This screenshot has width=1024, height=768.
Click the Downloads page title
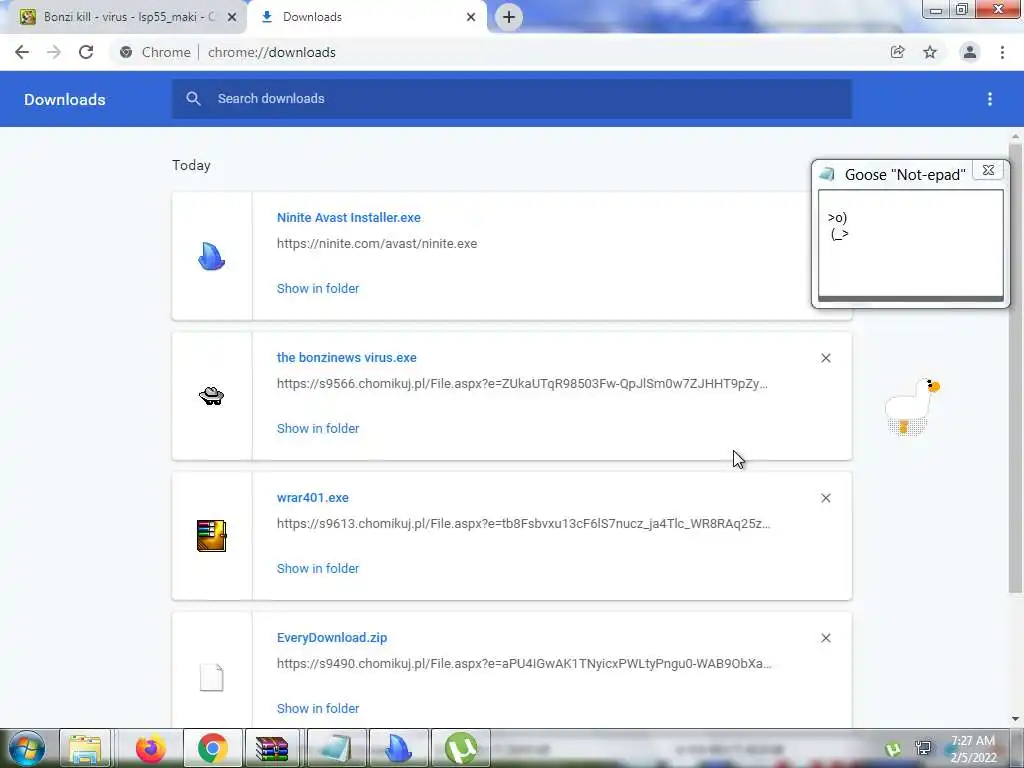(x=65, y=99)
